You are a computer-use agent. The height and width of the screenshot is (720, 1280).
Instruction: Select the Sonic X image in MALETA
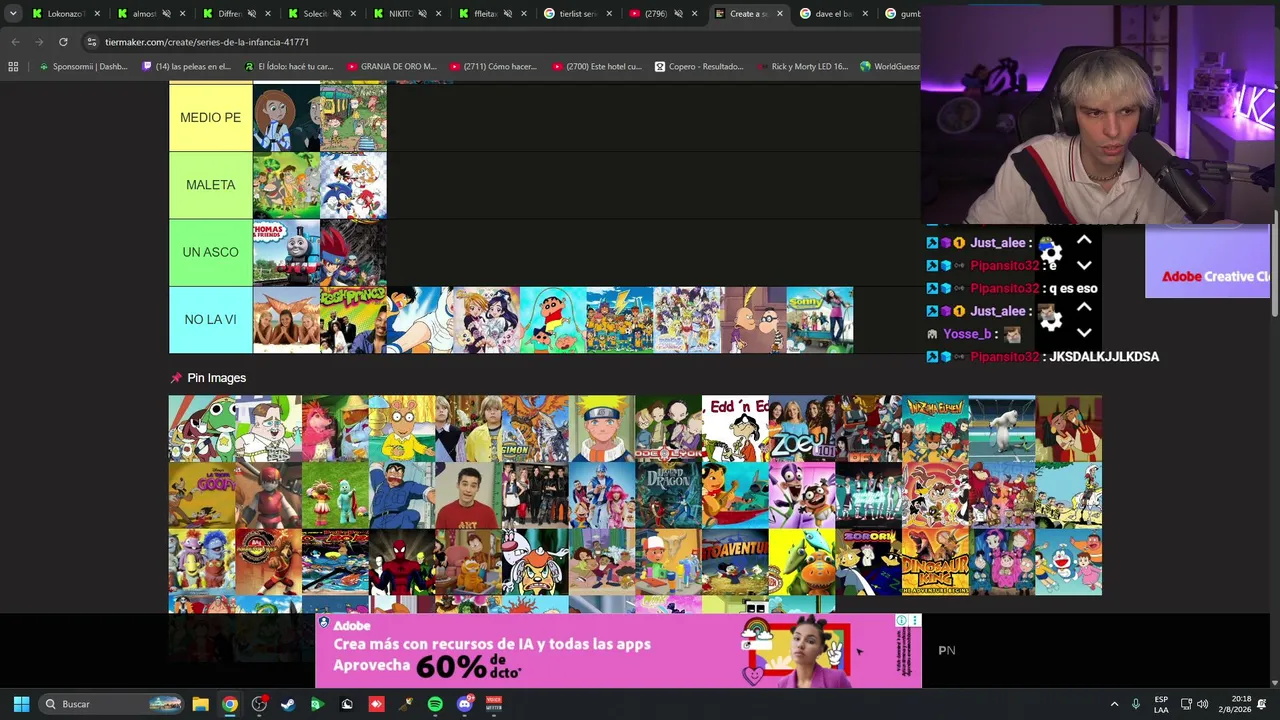(x=353, y=185)
